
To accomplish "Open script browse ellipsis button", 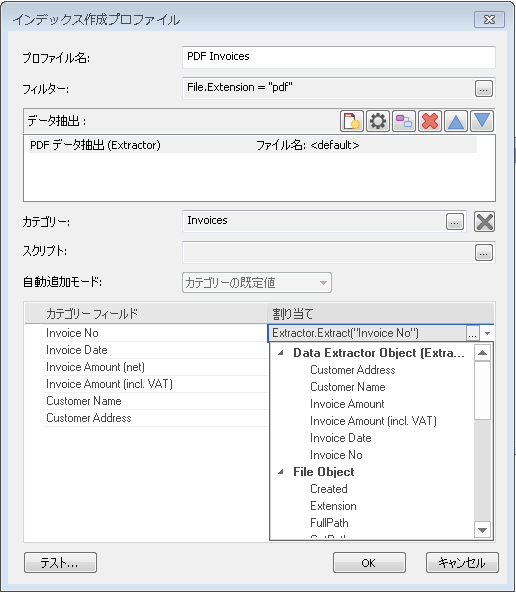I will click(484, 253).
